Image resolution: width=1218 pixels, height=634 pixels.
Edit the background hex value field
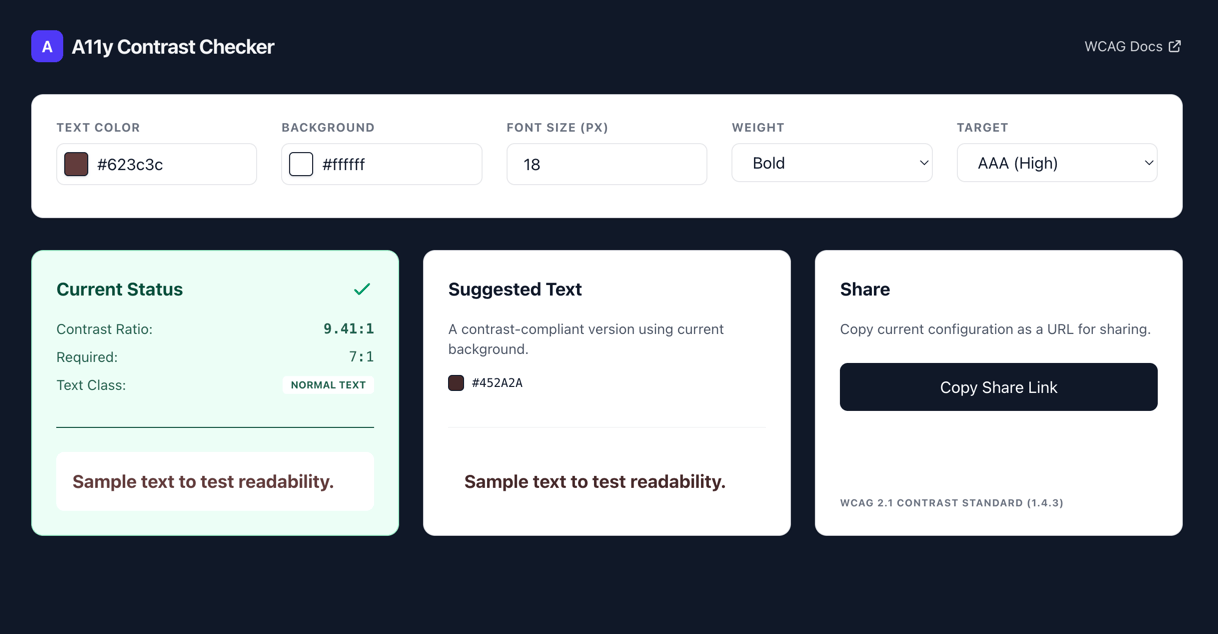click(x=395, y=165)
